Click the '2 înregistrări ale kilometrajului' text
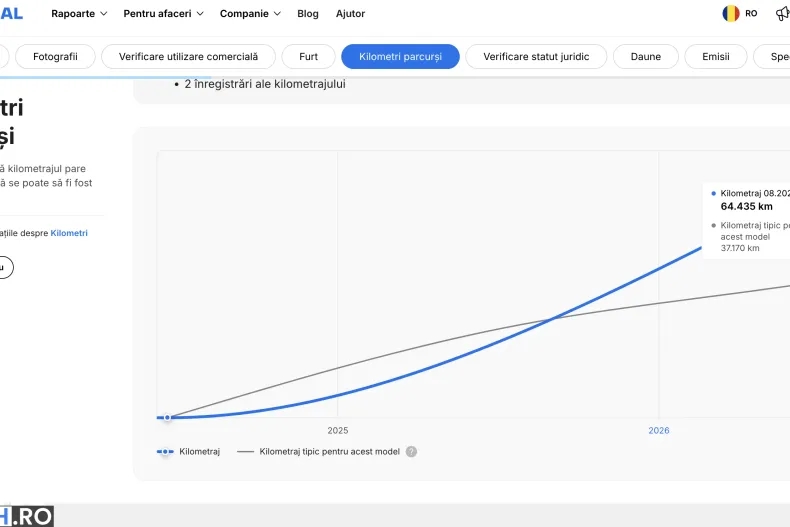Screen dimensions: 790x527 point(265,84)
